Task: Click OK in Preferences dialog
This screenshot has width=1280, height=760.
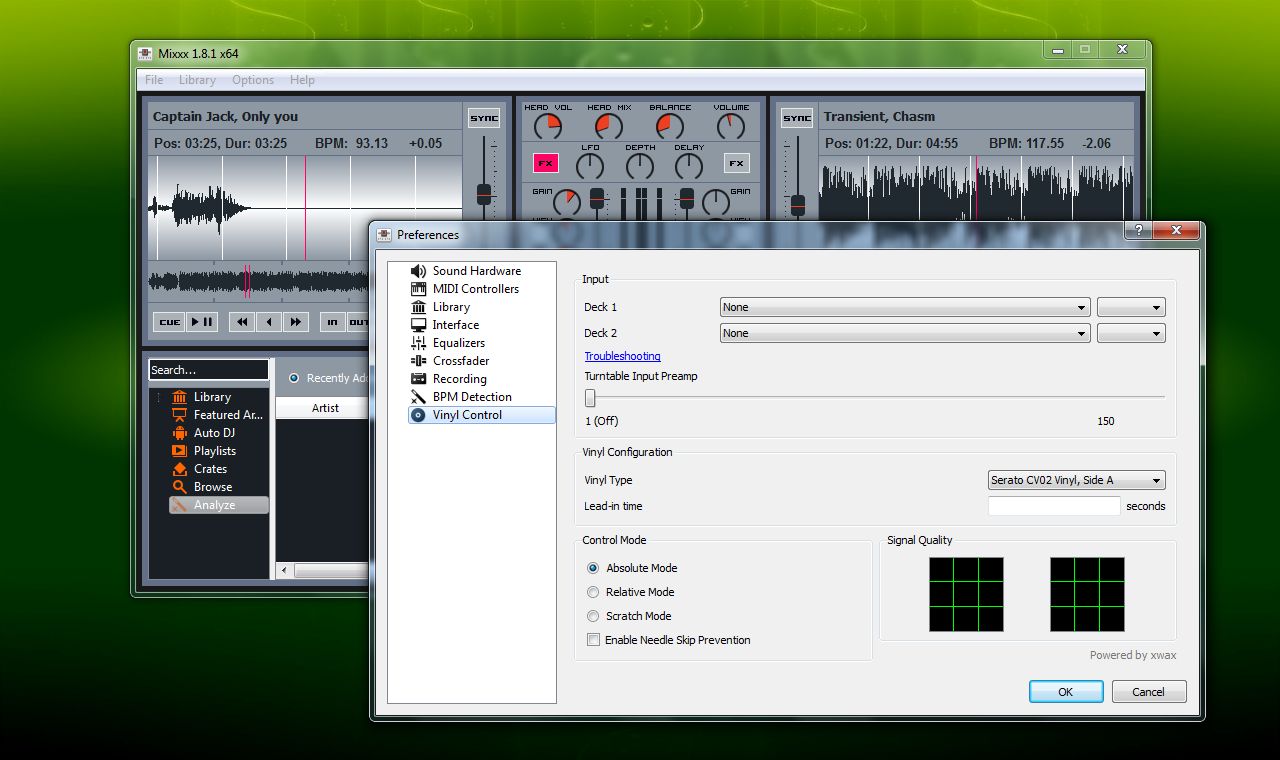Action: pos(1066,692)
